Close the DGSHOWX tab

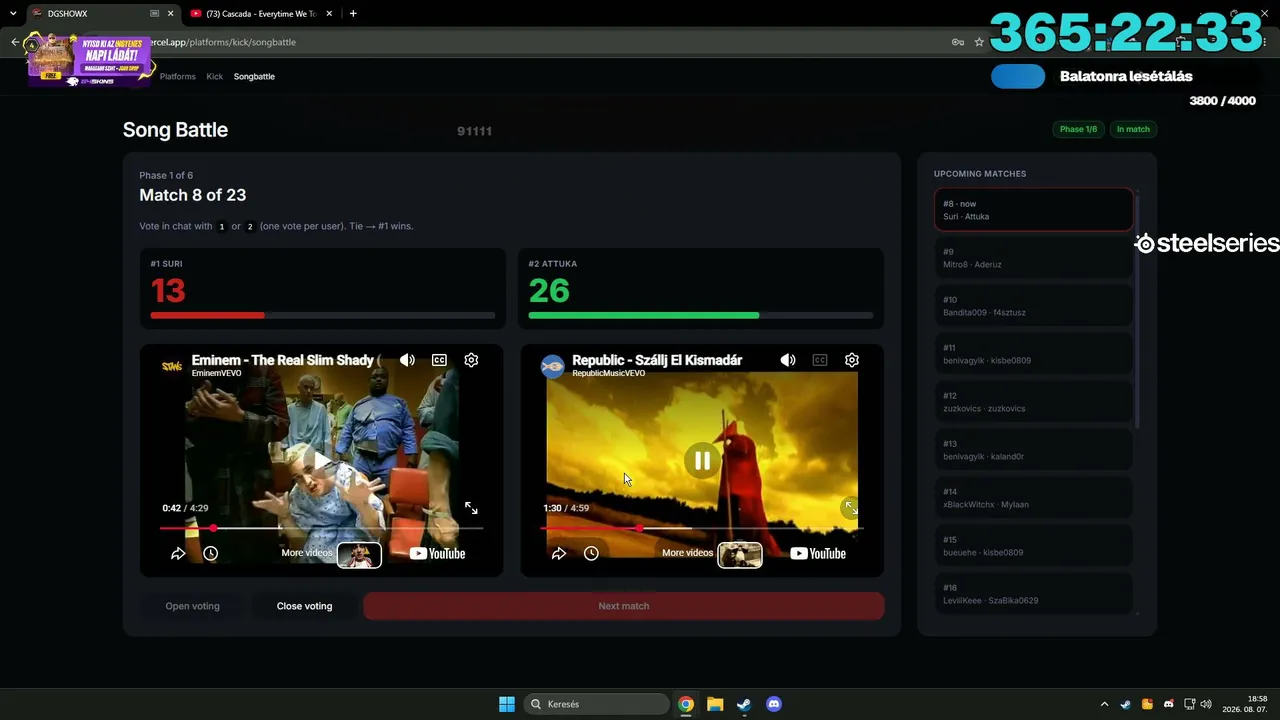[x=171, y=14]
